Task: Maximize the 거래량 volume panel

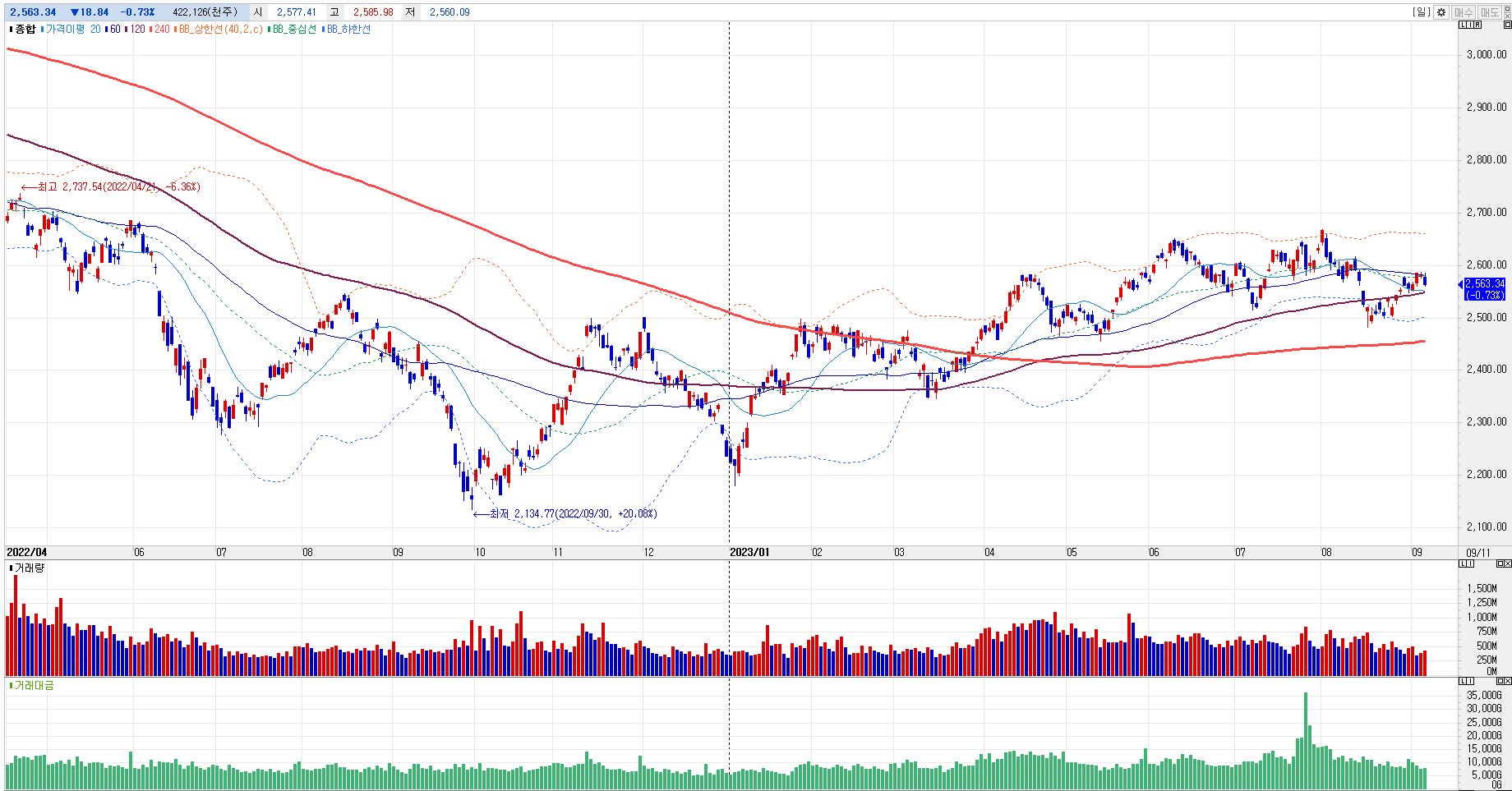Action: 1500,563
